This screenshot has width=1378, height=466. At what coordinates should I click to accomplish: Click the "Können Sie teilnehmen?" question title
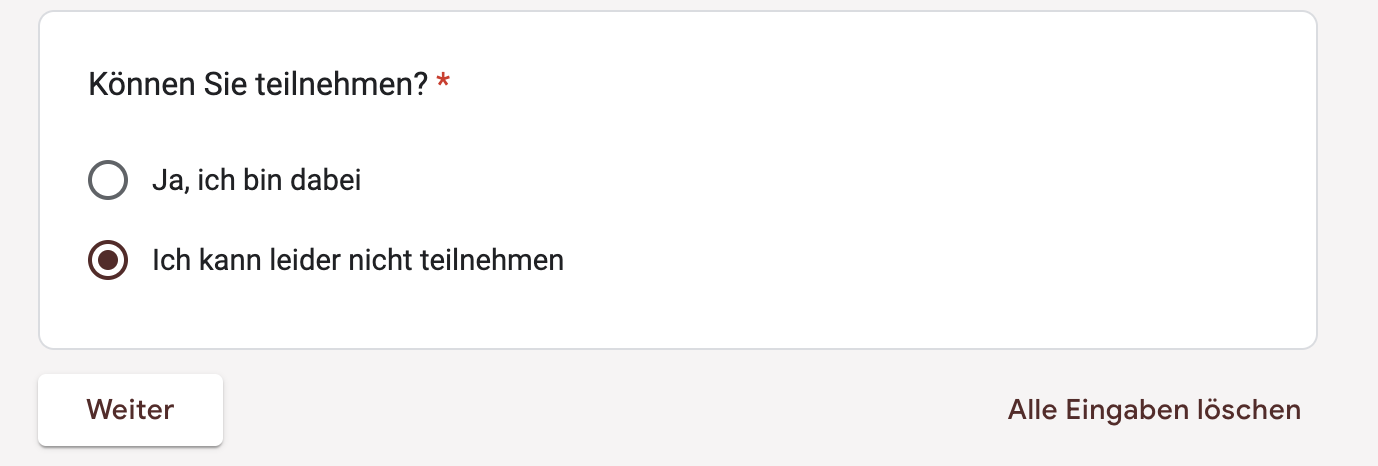[258, 84]
